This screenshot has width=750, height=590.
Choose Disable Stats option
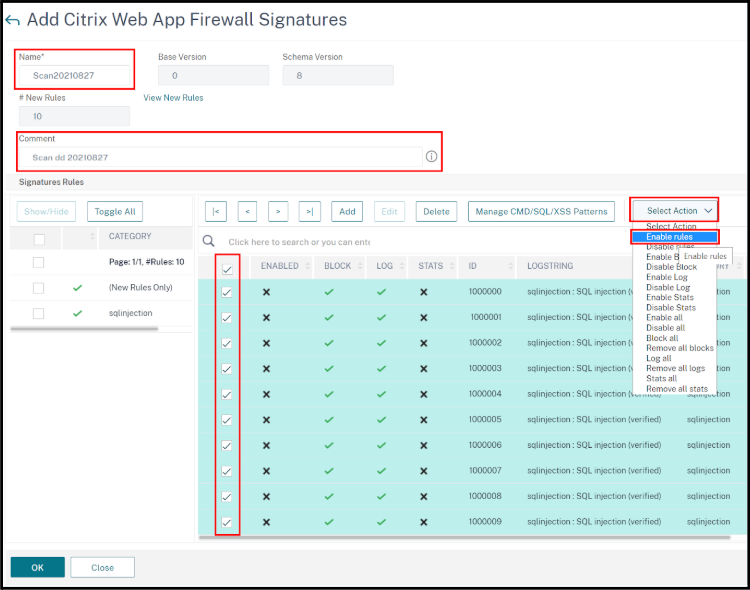(671, 308)
